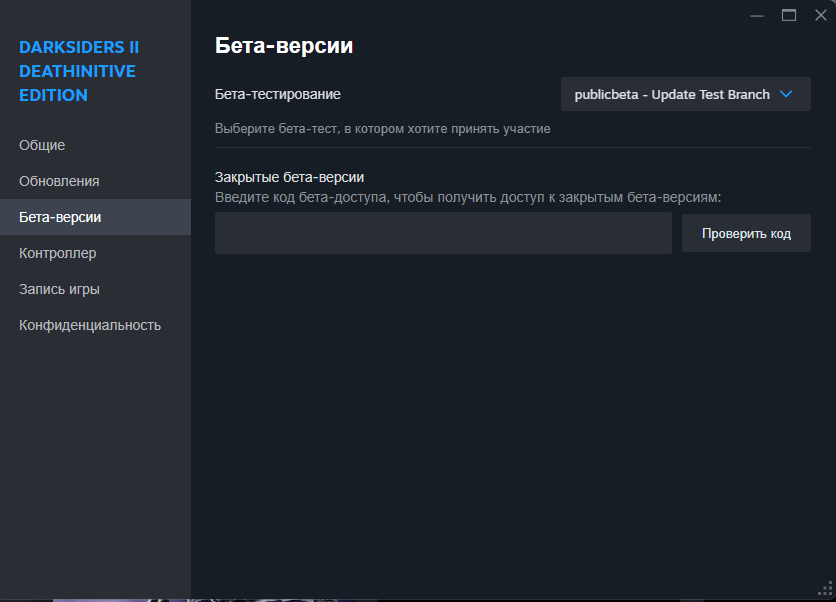The height and width of the screenshot is (602, 836).
Task: Click the Закрытые бета-версии label
Action: [290, 177]
